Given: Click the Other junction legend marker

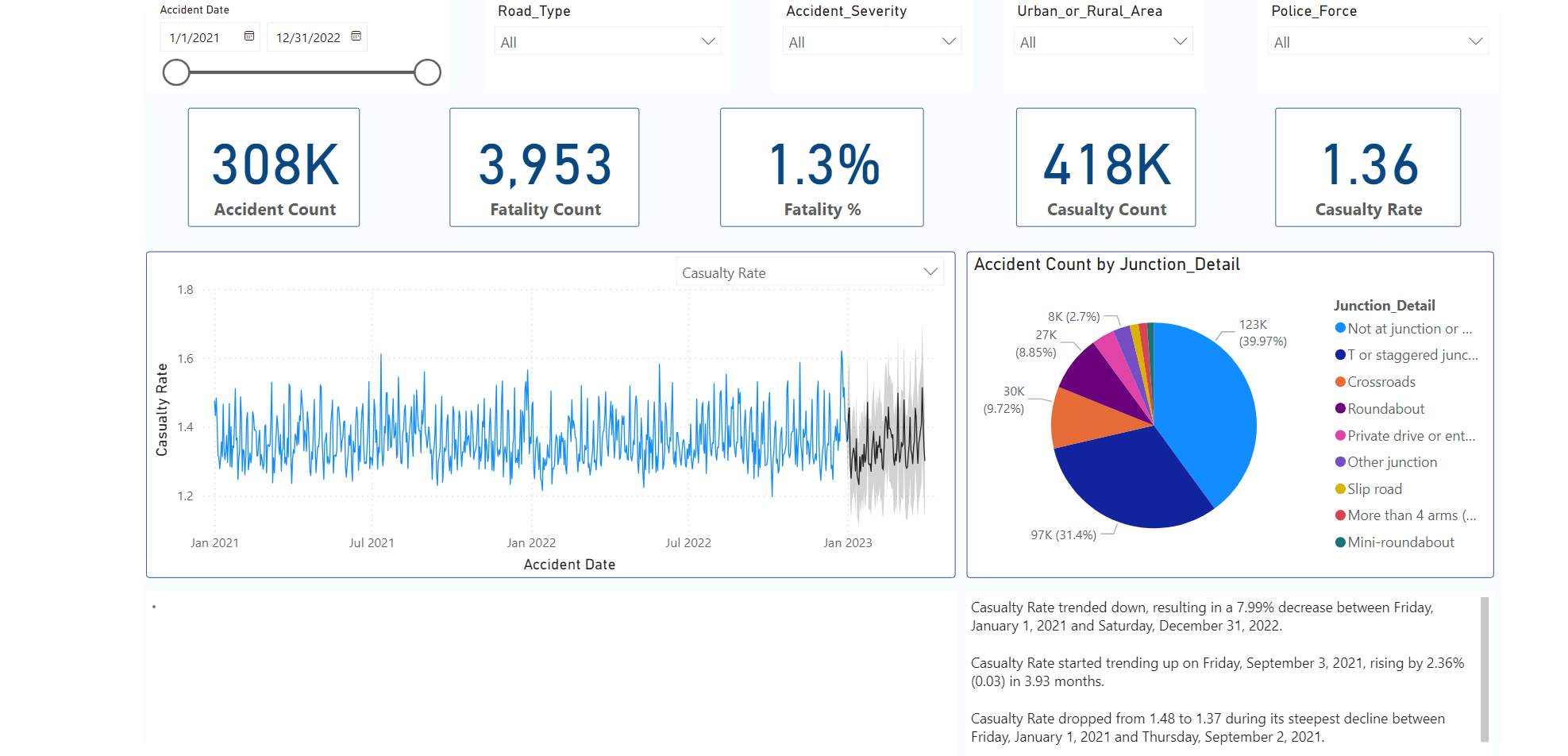Looking at the screenshot, I should pyautogui.click(x=1340, y=461).
